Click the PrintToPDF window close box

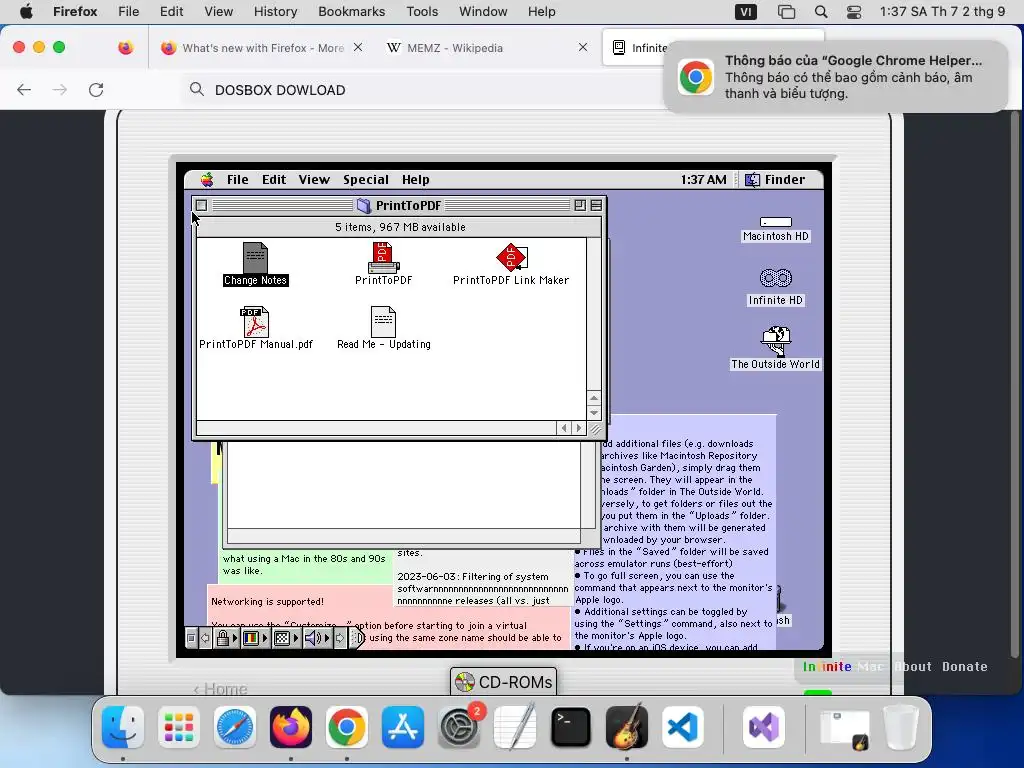point(202,205)
